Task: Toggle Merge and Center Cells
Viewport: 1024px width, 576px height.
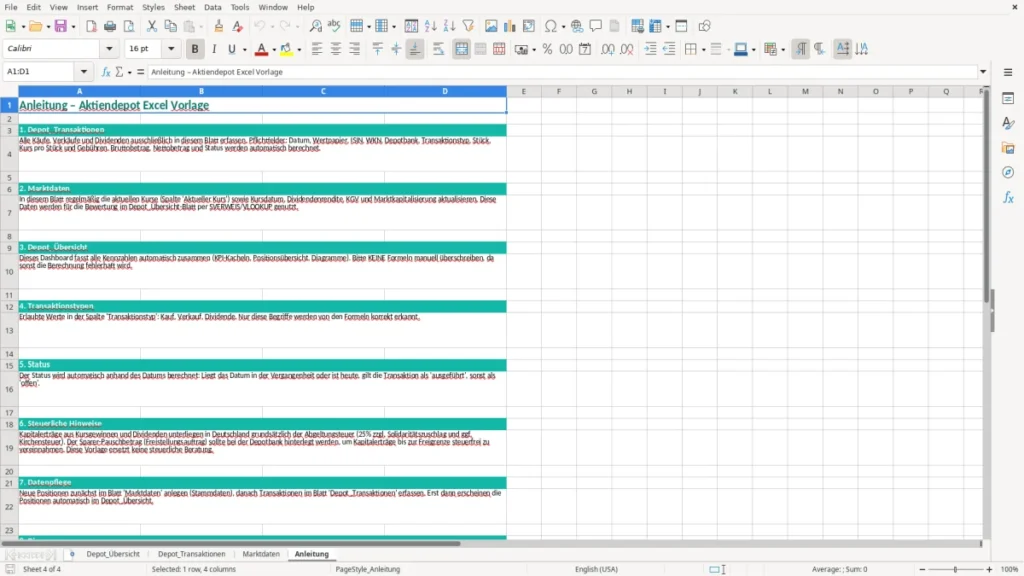Action: click(461, 49)
